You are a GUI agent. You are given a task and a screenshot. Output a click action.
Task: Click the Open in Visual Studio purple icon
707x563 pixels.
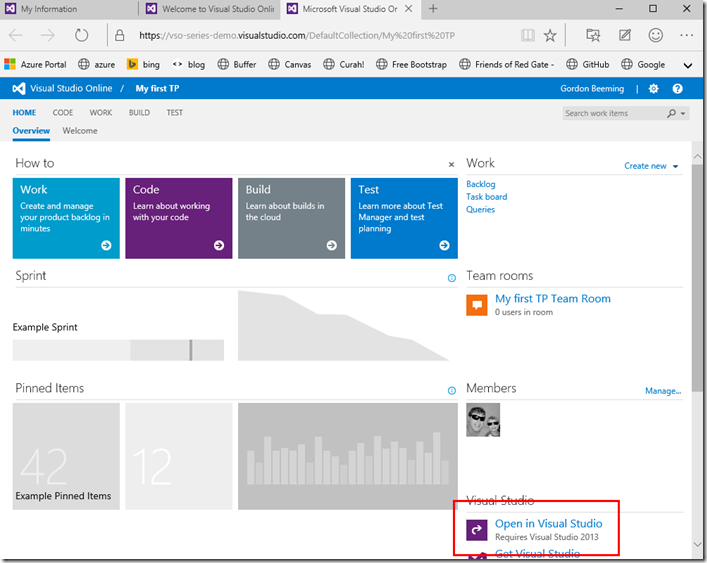pos(477,530)
